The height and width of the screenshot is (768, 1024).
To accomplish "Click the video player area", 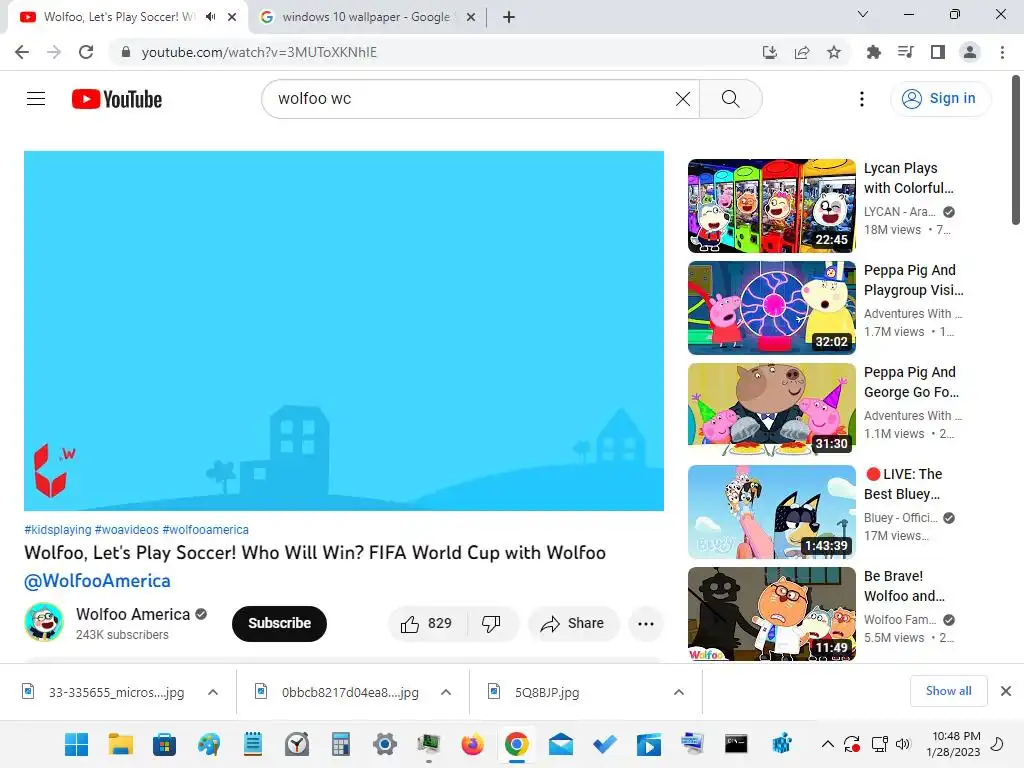I will (x=344, y=330).
